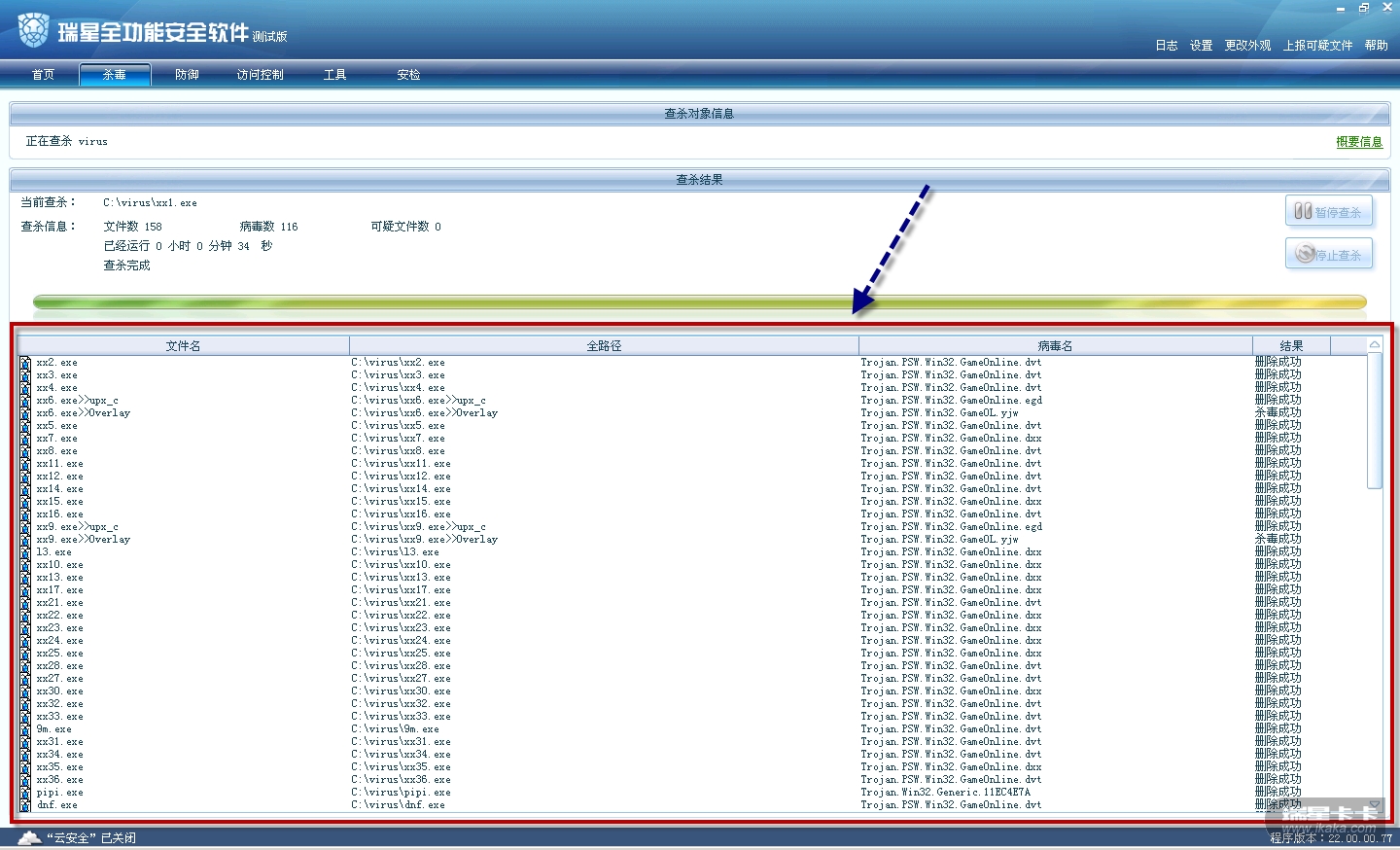
Task: Click the 停止查杀 button
Action: (x=1329, y=255)
